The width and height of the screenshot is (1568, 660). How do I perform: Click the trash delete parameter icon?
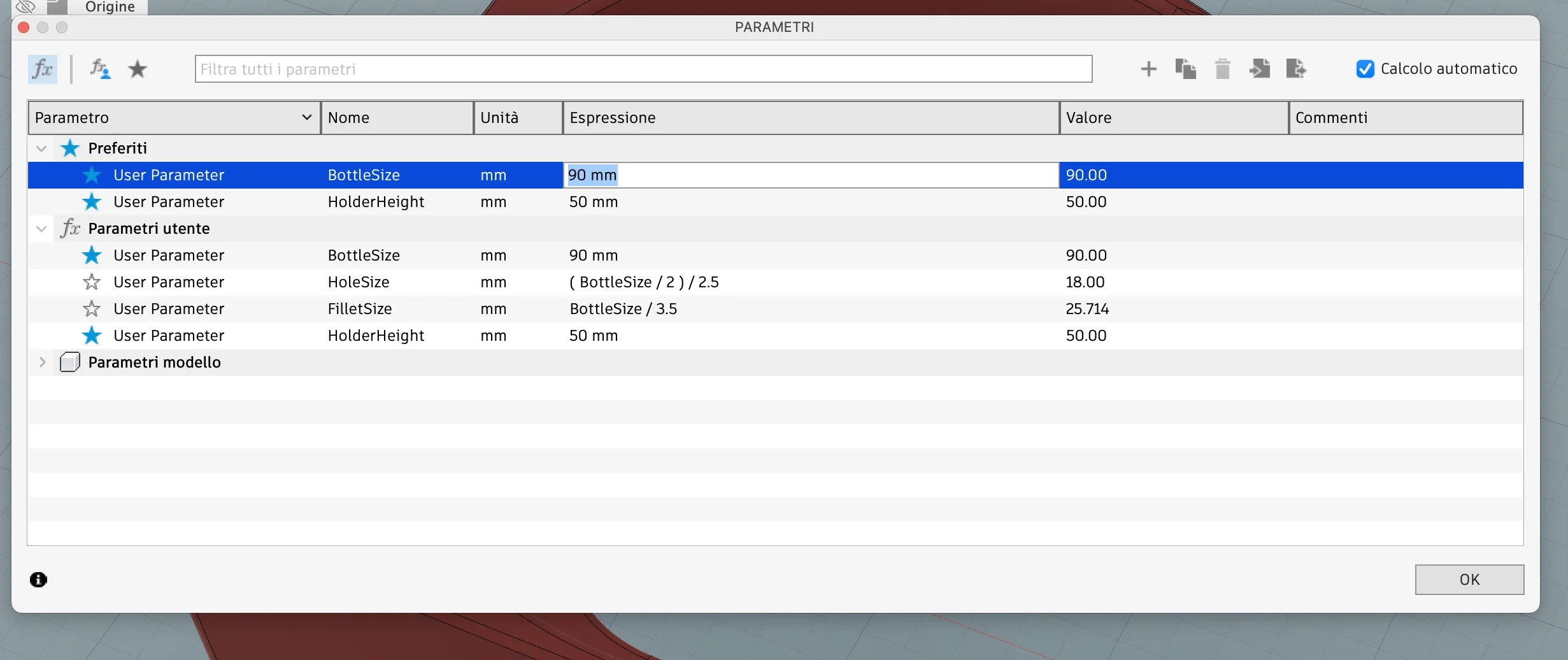[1222, 69]
